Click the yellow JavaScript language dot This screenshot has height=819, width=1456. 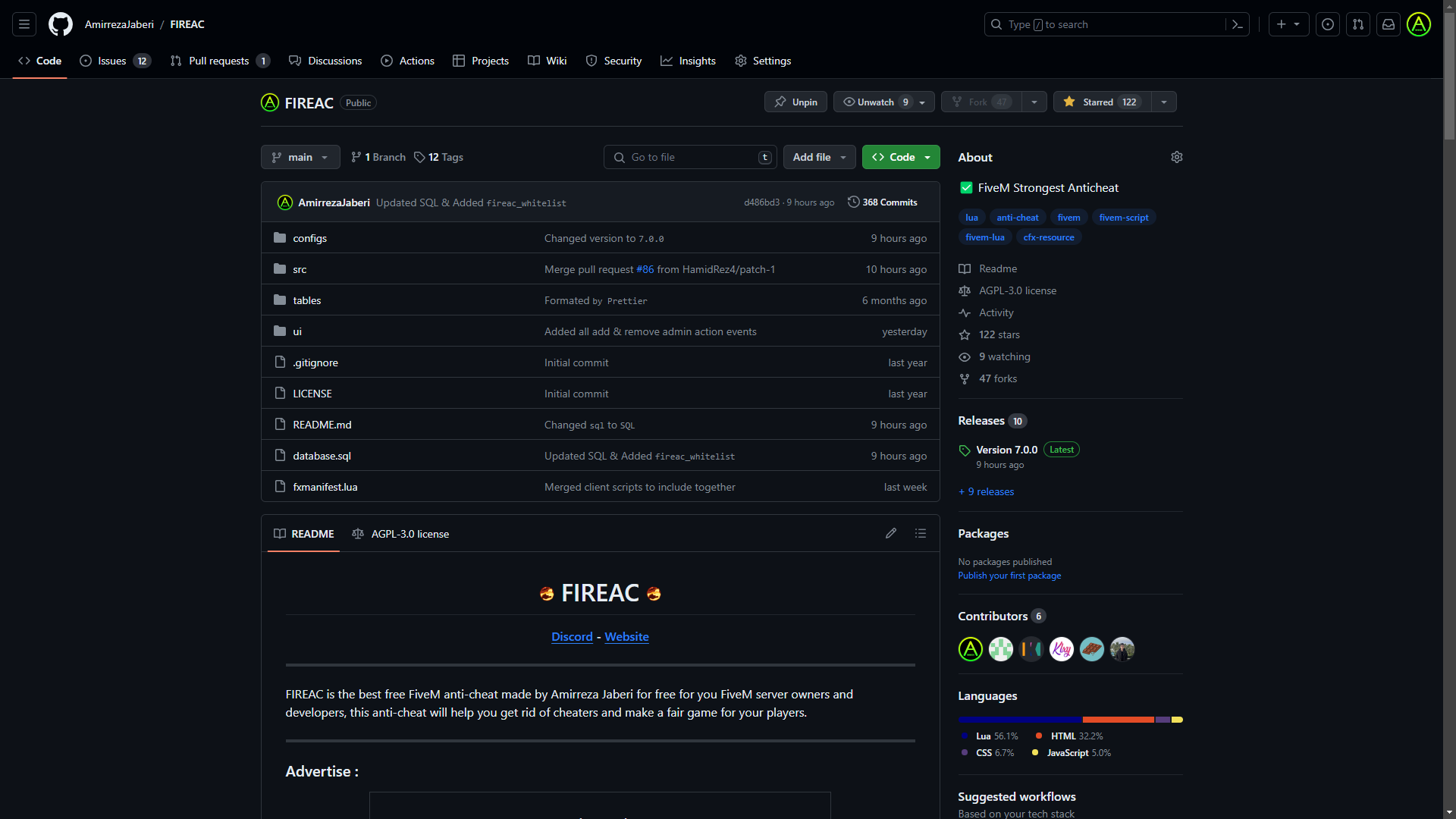pos(1034,752)
